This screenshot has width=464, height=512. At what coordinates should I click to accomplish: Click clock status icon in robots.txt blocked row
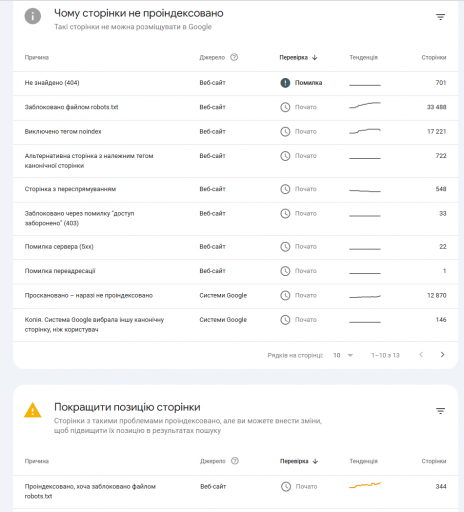[285, 107]
